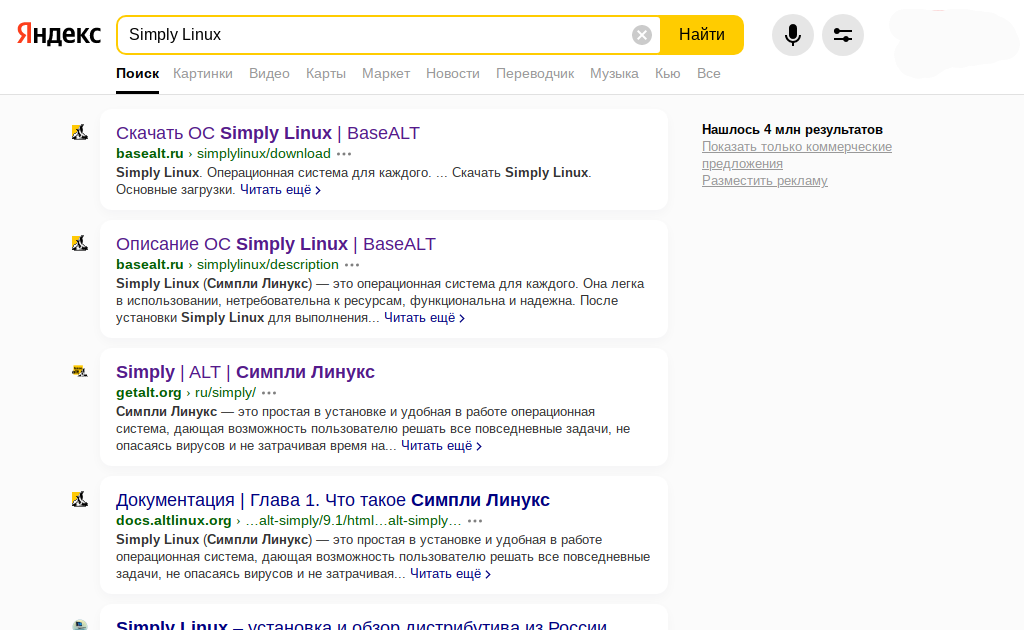1024x630 pixels.
Task: Click the favicon of the docs.altlinux.org result
Action: [80, 499]
